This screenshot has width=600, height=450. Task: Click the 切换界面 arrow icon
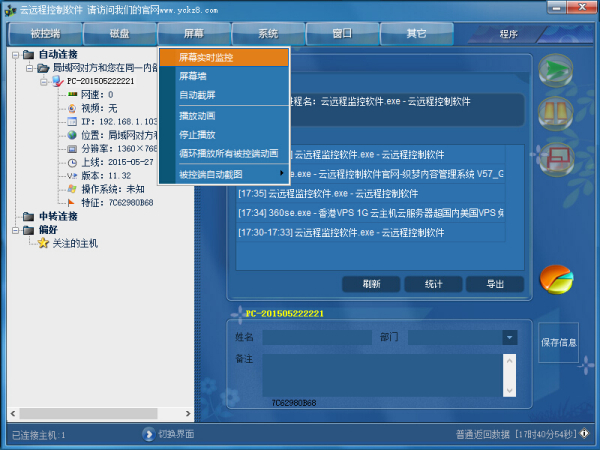(148, 434)
